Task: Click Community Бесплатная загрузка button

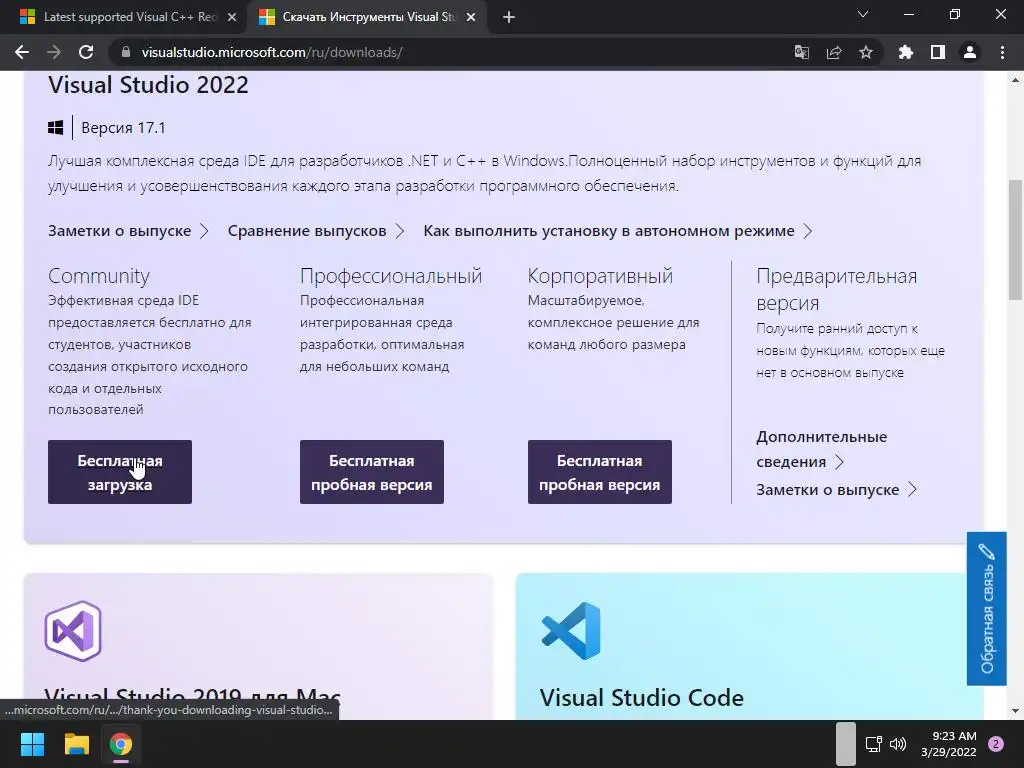Action: 120,472
